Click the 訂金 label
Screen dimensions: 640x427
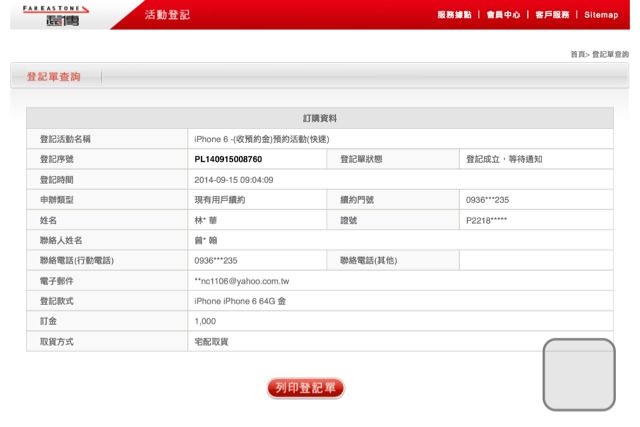[48, 321]
